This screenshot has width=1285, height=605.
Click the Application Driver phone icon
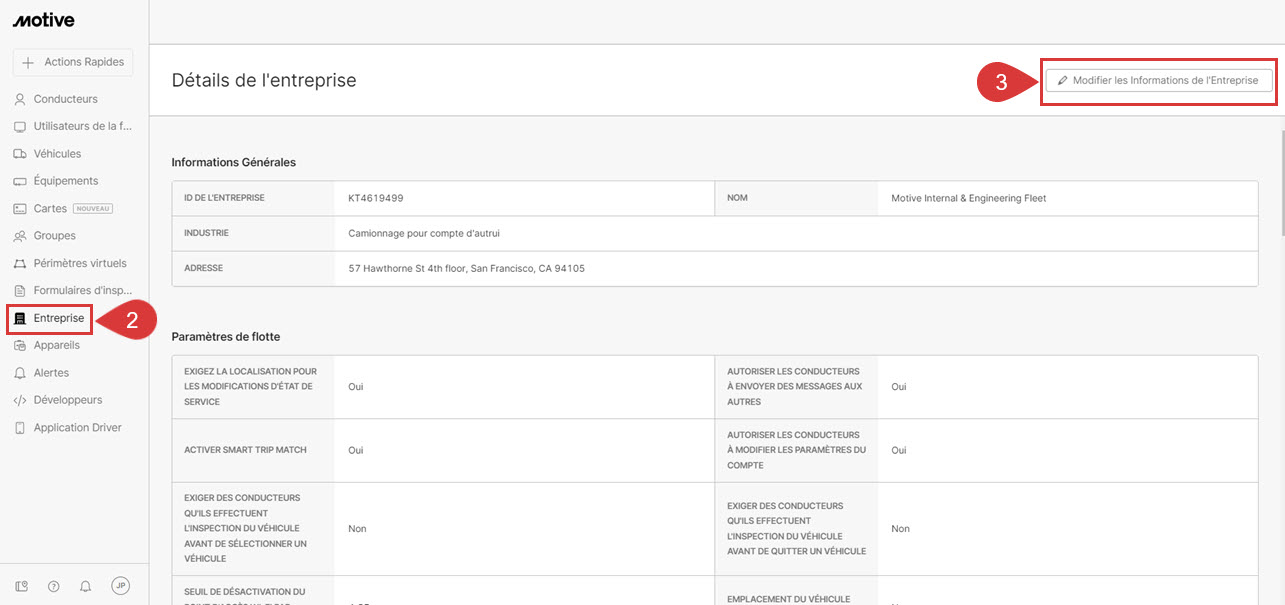[x=20, y=428]
